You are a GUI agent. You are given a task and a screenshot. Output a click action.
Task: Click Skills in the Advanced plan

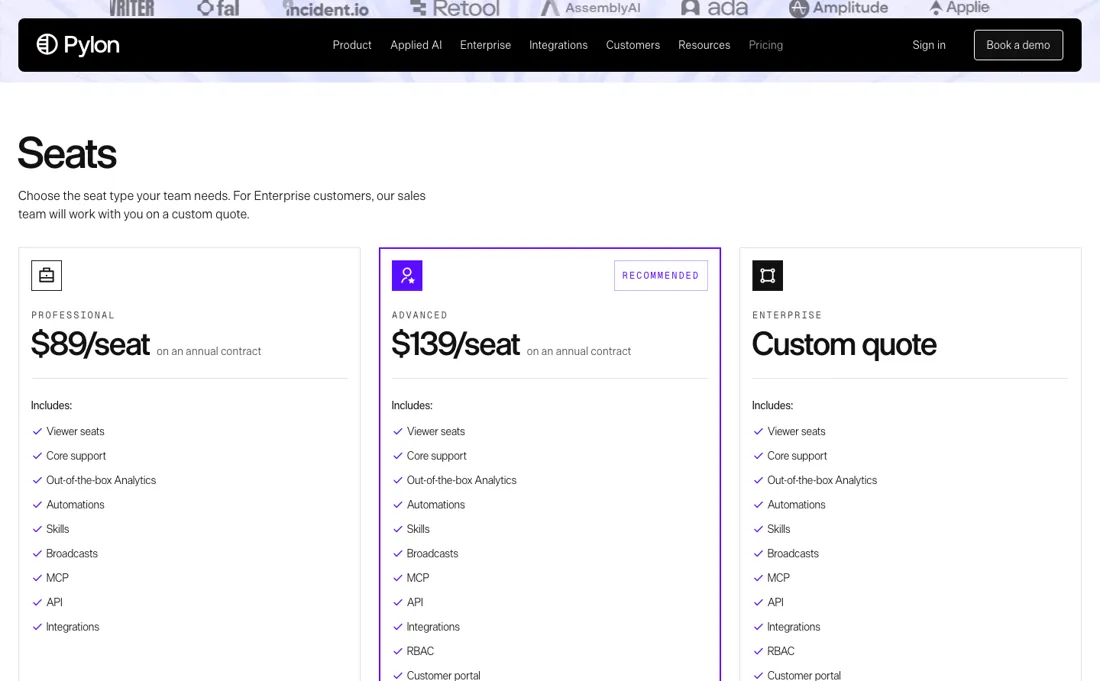(418, 530)
